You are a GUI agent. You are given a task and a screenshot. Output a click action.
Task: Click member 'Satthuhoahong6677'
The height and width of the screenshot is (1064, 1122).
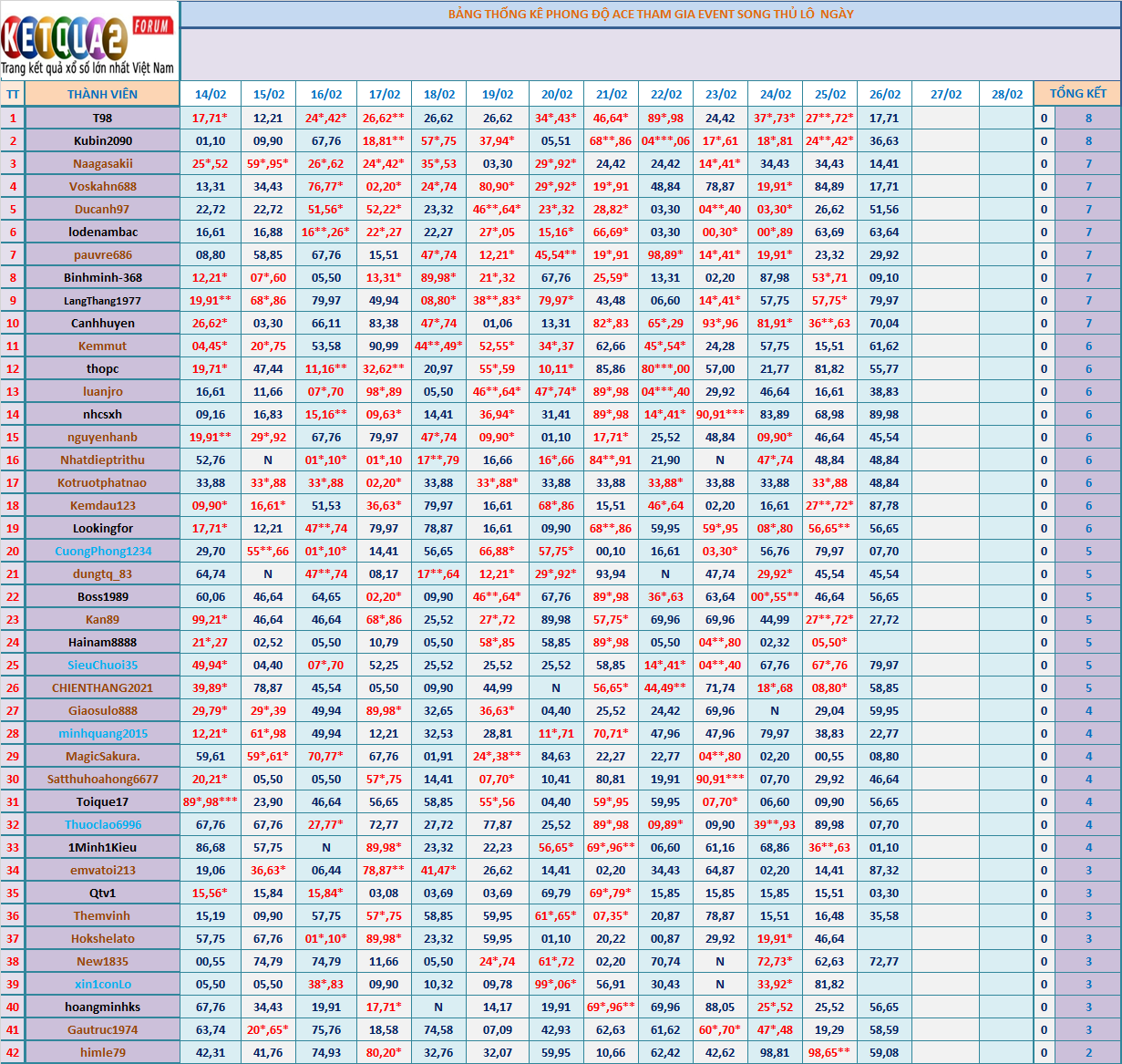[x=102, y=779]
